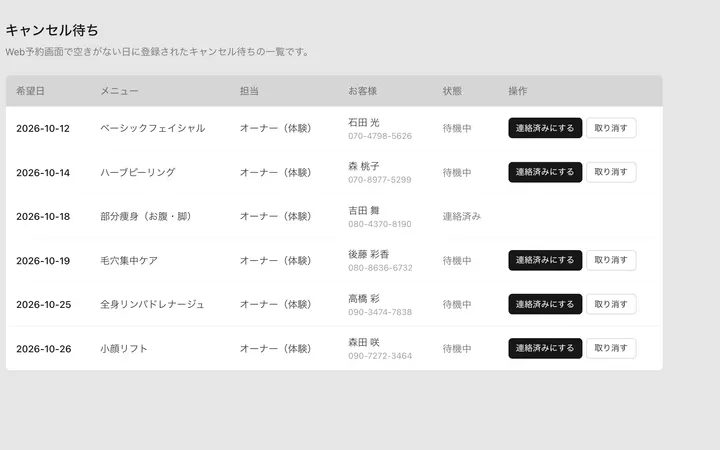Click the お客様 column header
720x450 pixels.
pos(362,91)
